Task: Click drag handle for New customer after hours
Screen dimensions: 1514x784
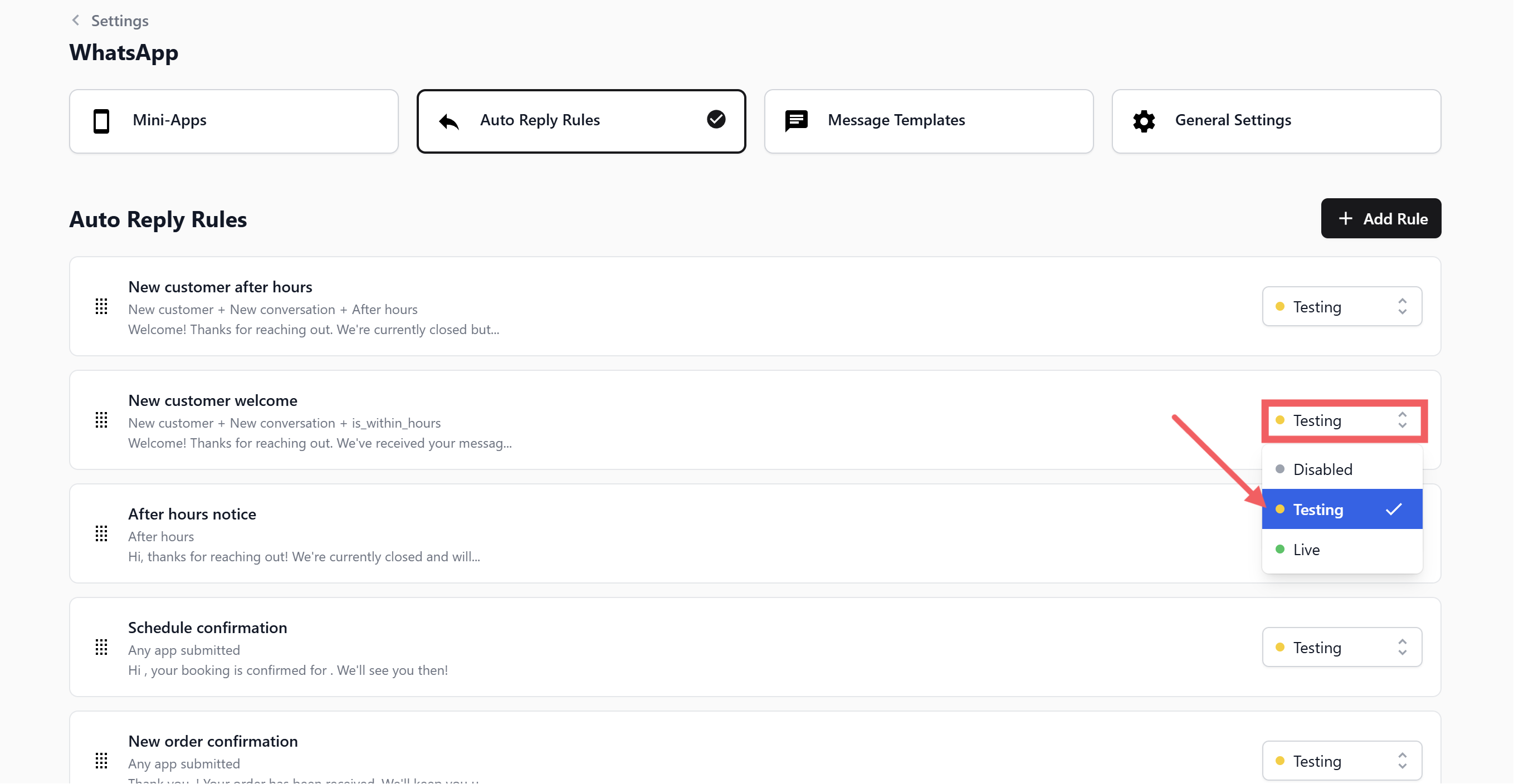Action: 101,306
